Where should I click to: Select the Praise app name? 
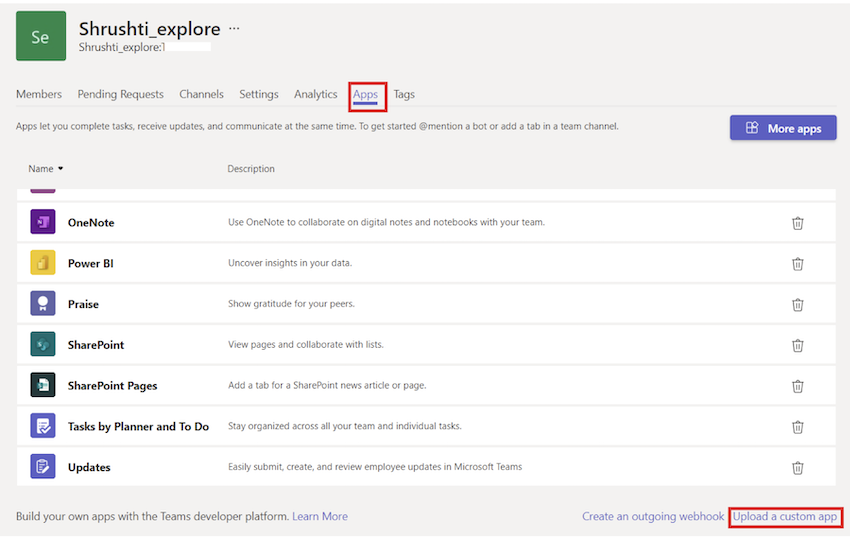pos(83,304)
